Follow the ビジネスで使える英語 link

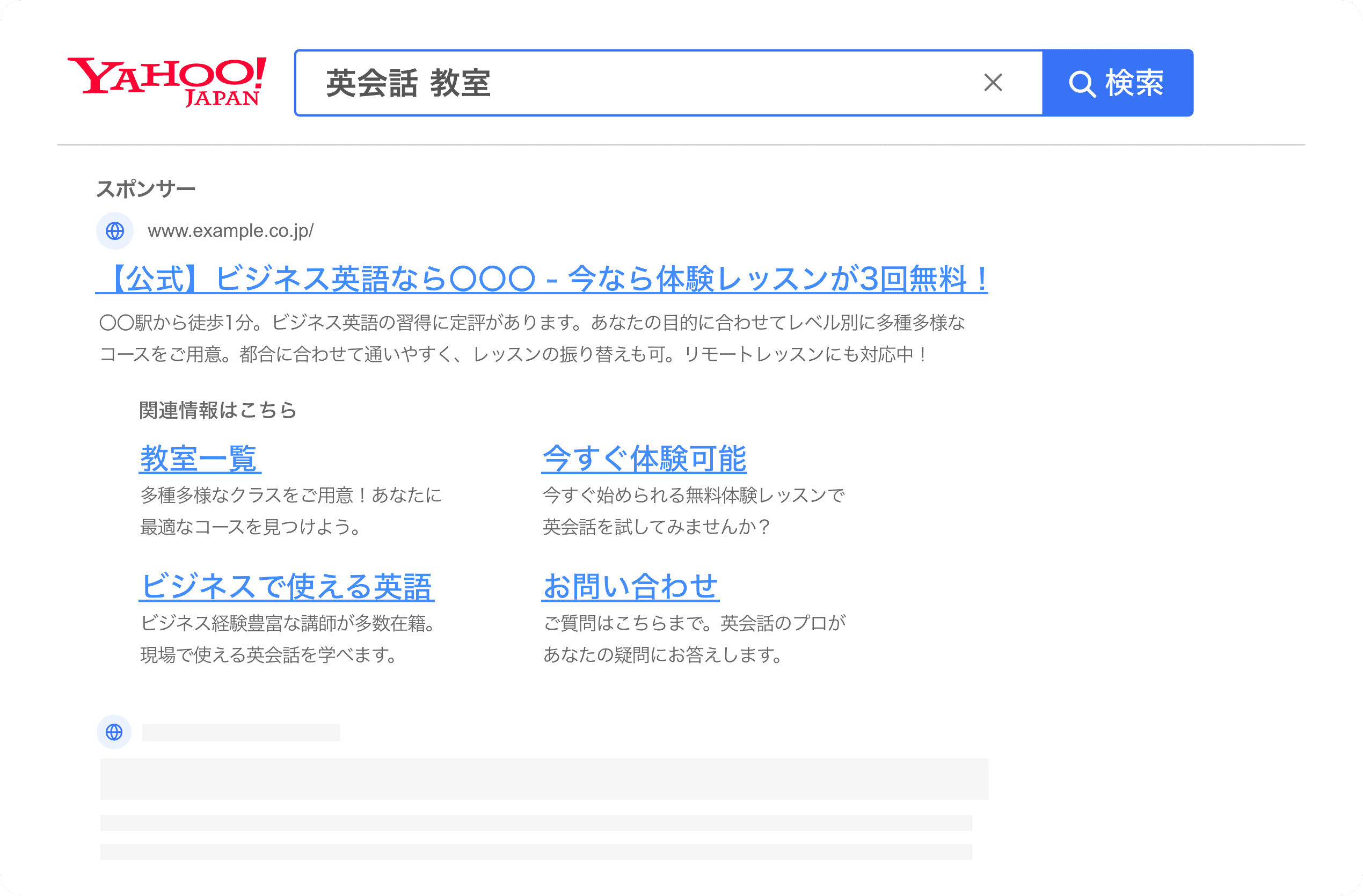point(286,587)
